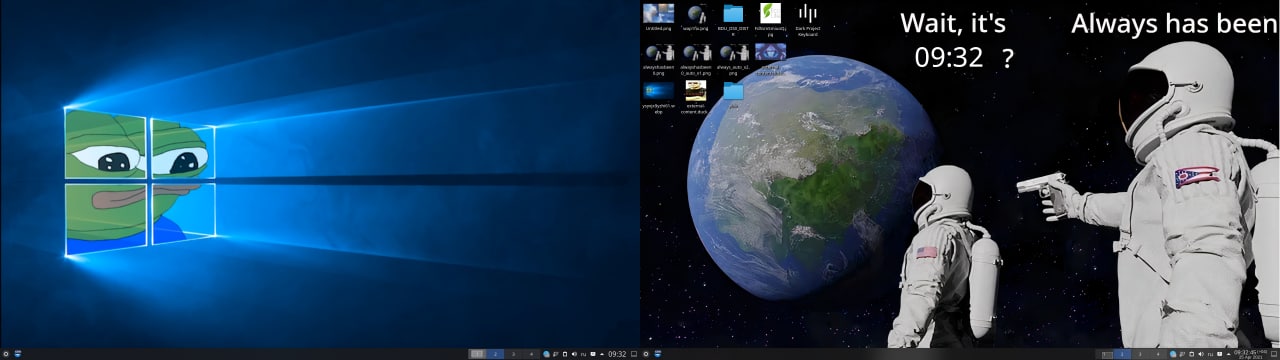The width and height of the screenshot is (1280, 360).
Task: Open the second application launcher on the right monitor
Action: [x=658, y=353]
